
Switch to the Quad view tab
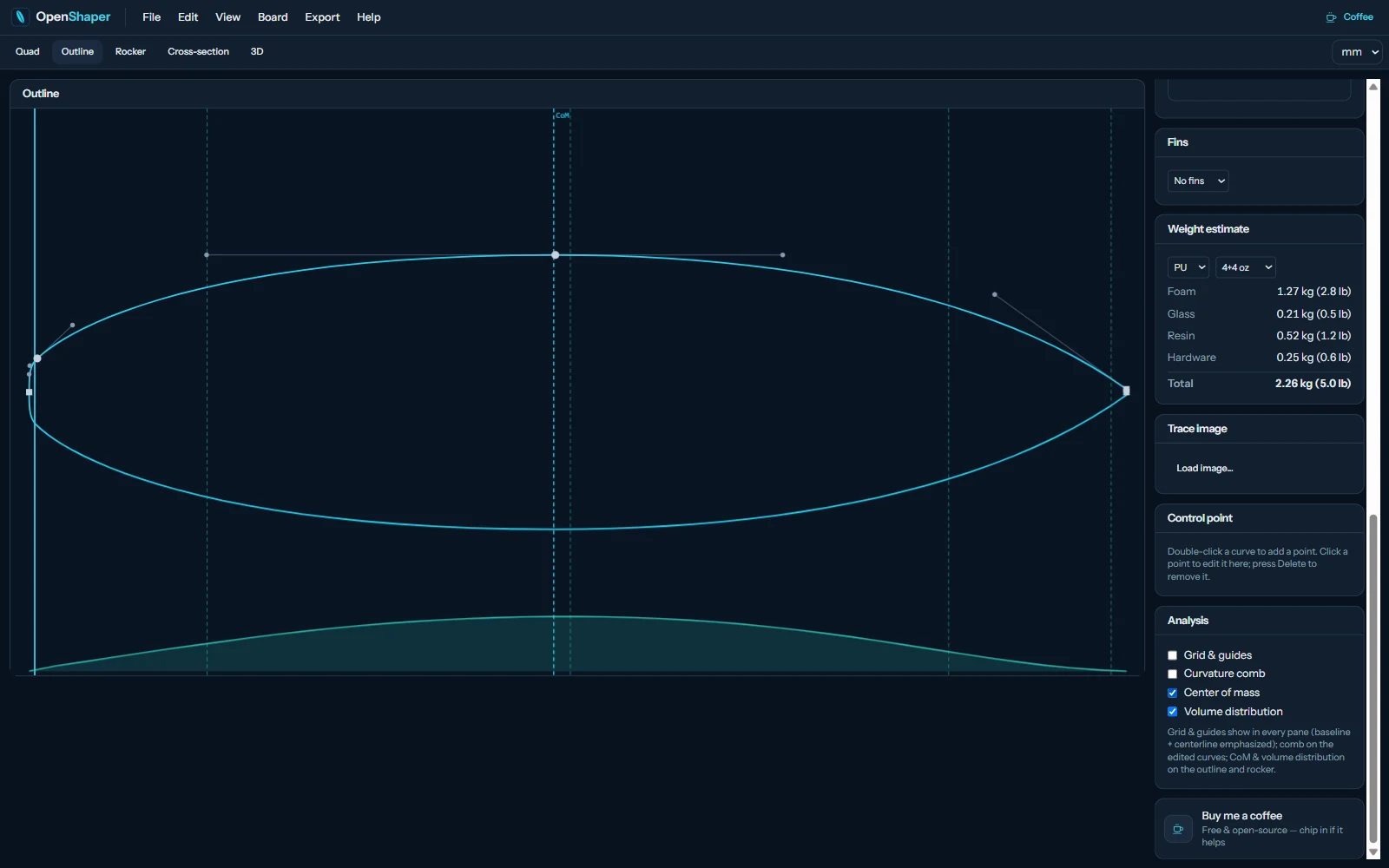(27, 52)
